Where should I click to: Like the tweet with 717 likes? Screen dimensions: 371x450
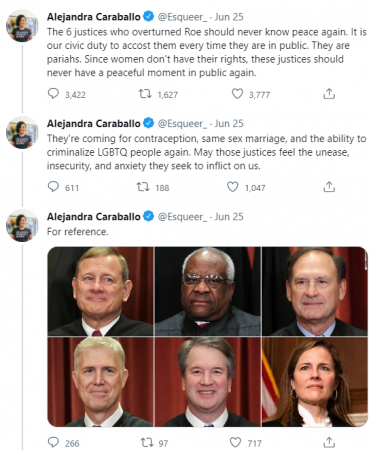tap(235, 442)
